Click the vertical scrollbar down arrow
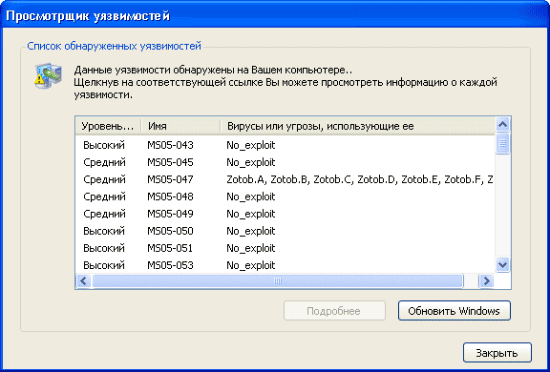 point(503,264)
